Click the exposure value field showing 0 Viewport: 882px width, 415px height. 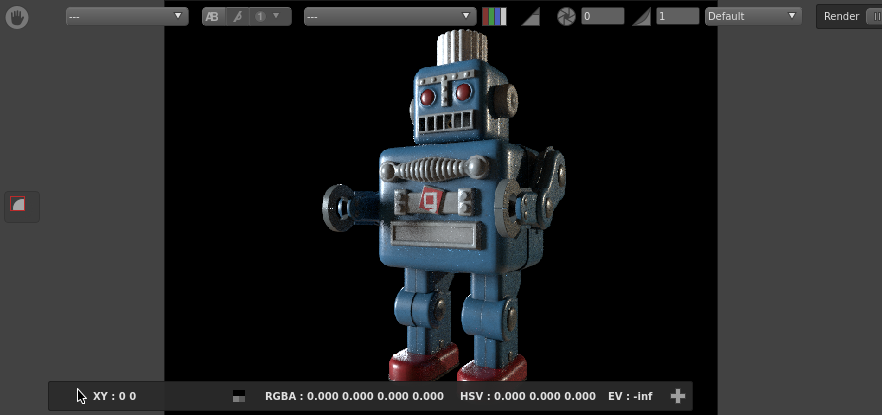(602, 17)
